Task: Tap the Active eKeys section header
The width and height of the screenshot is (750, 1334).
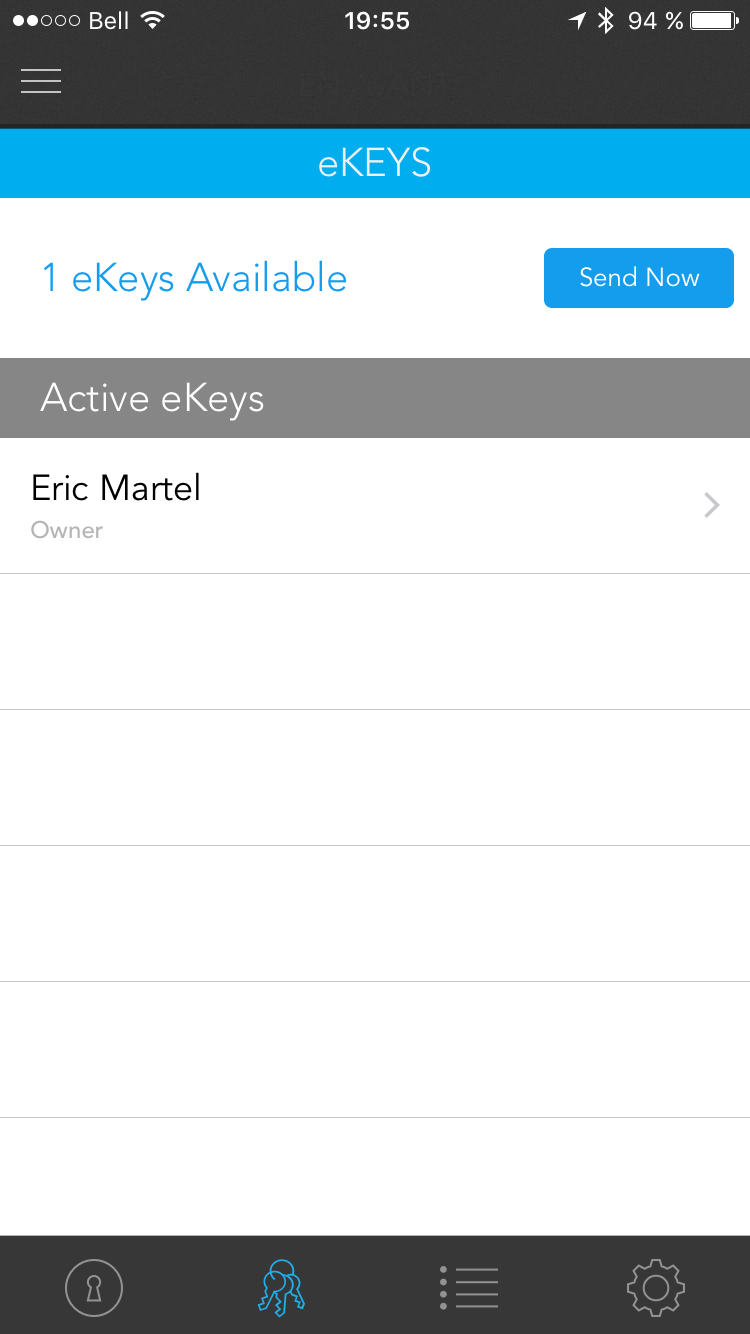Action: [152, 398]
